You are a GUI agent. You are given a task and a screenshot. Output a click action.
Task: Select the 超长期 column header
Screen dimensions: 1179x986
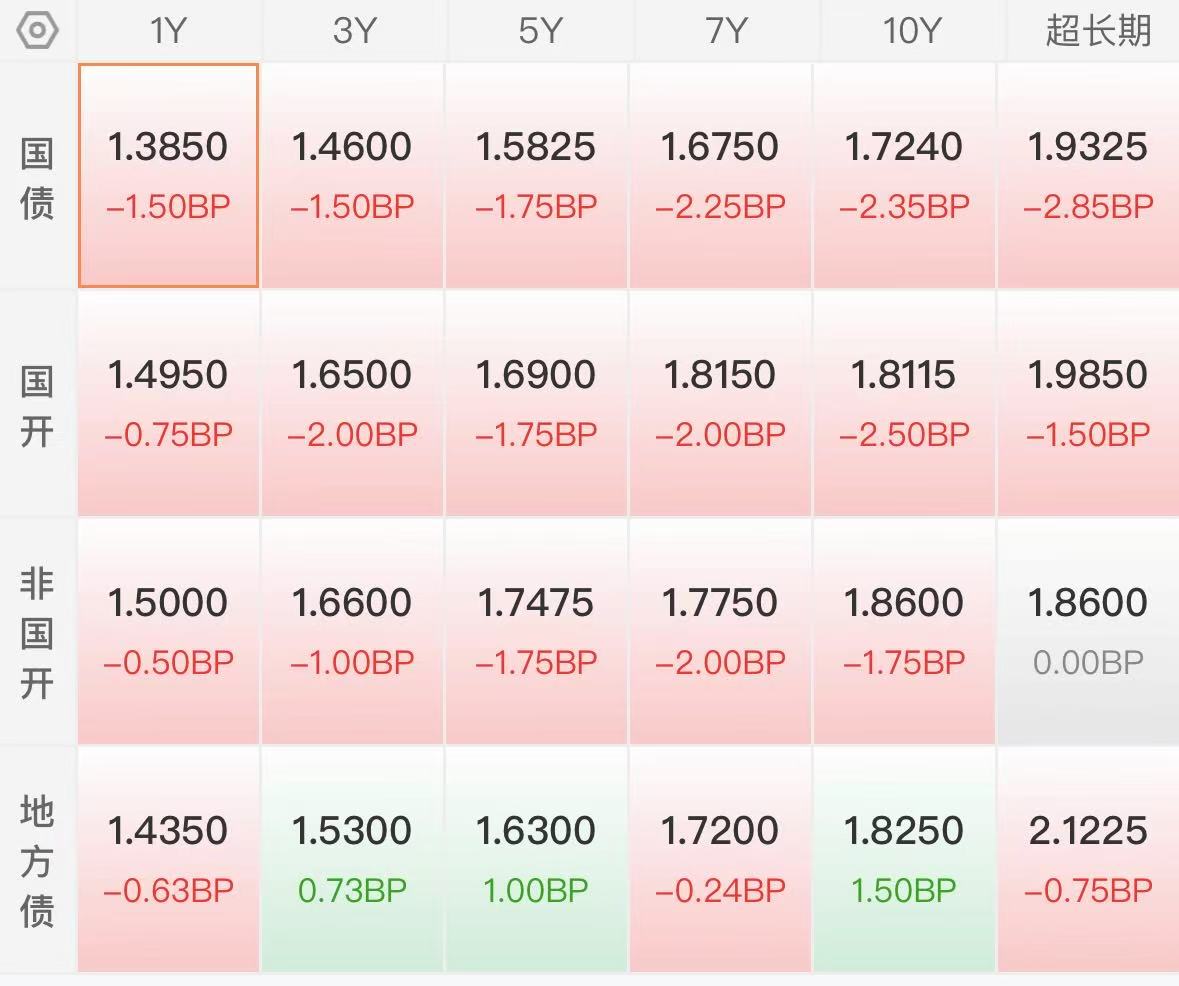(x=1098, y=31)
